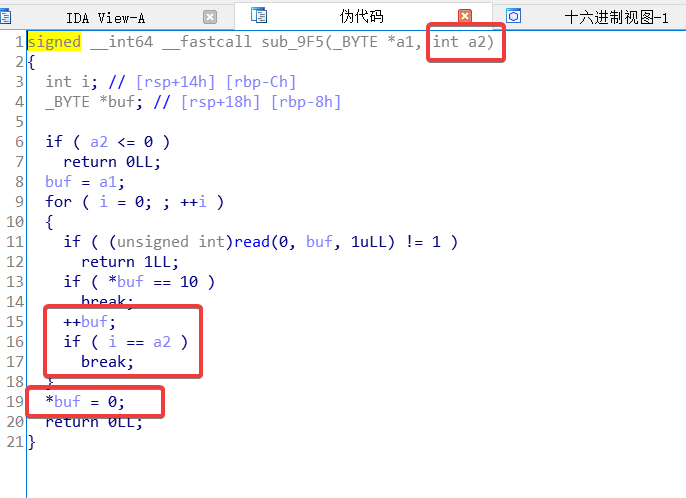Select the 伪代码 pseudocode tab
Viewport: 686px width, 498px height.
(x=361, y=17)
